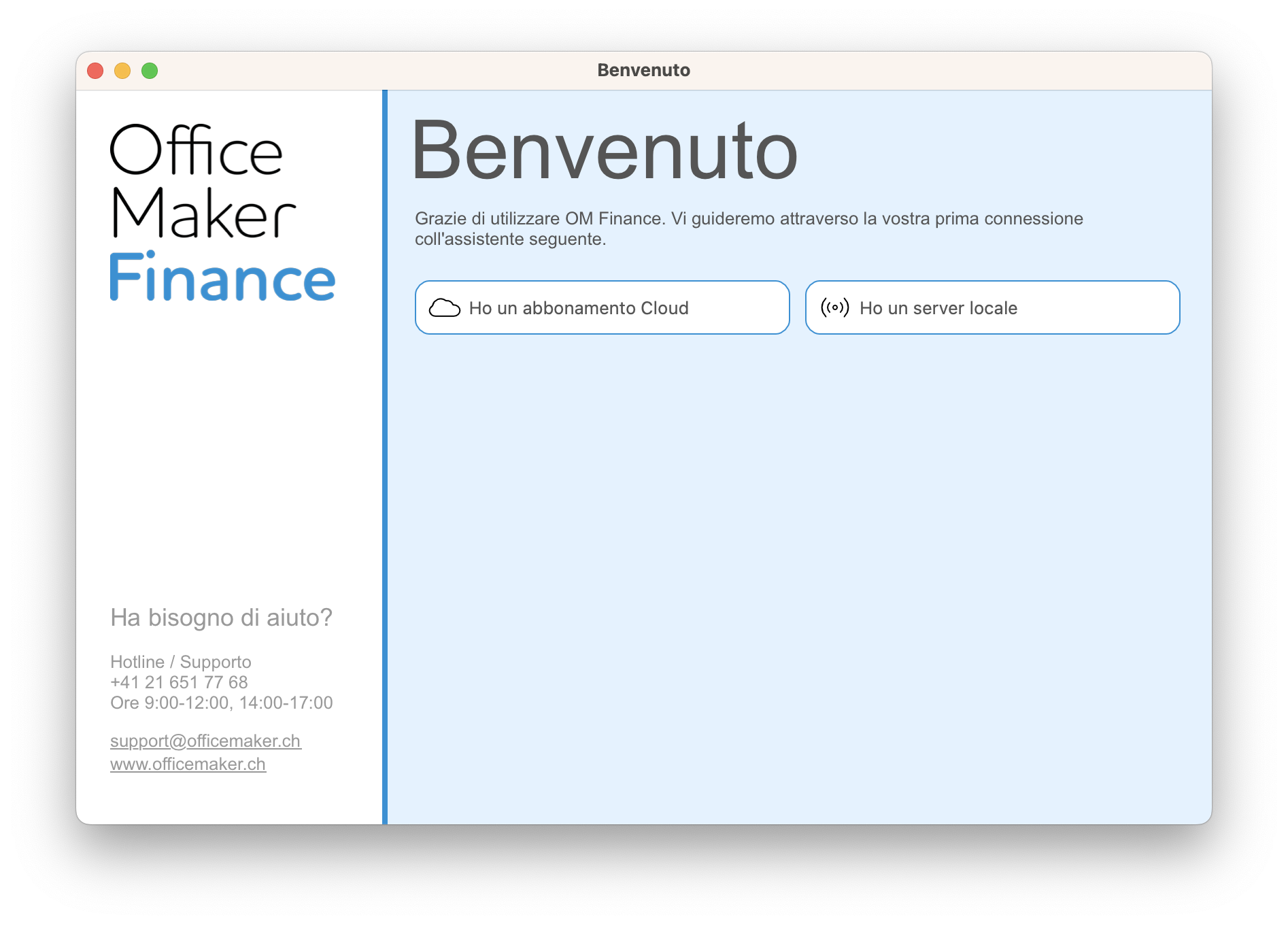Click the "Ha bisogno di aiuto?" heading
This screenshot has height=925, width=1288.
[x=221, y=618]
